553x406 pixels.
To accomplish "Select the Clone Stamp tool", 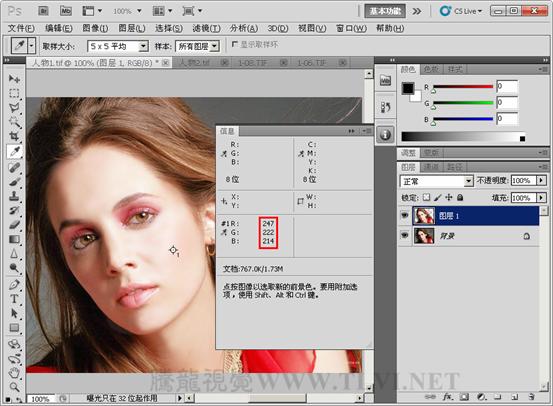I will [14, 196].
